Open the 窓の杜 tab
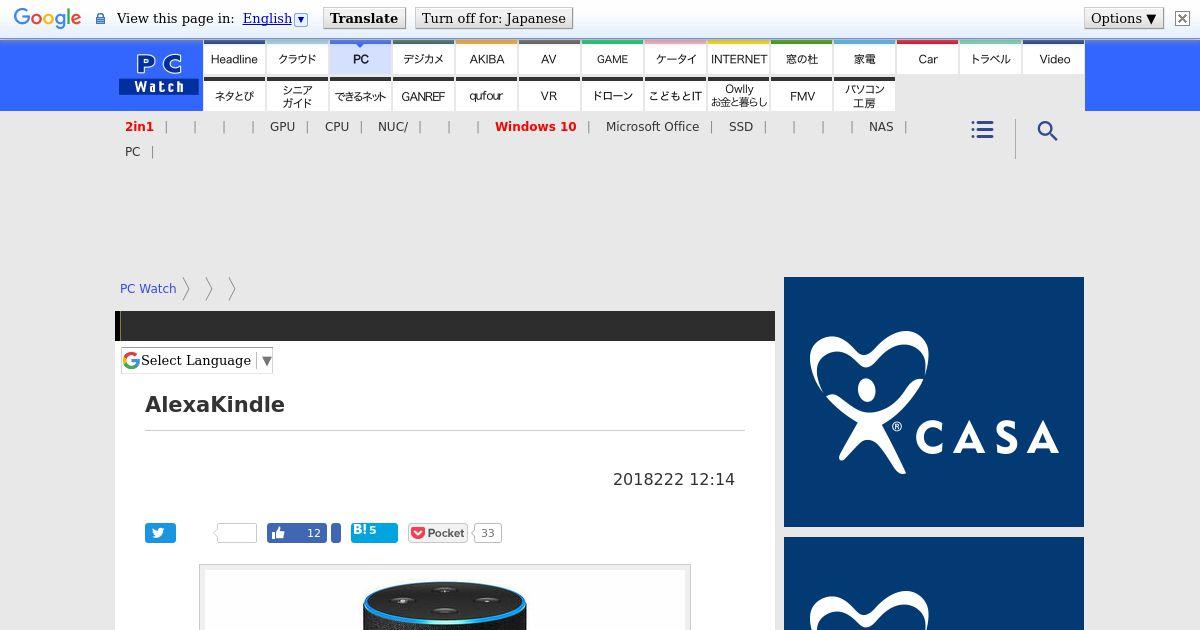The width and height of the screenshot is (1200, 630). pyautogui.click(x=802, y=58)
